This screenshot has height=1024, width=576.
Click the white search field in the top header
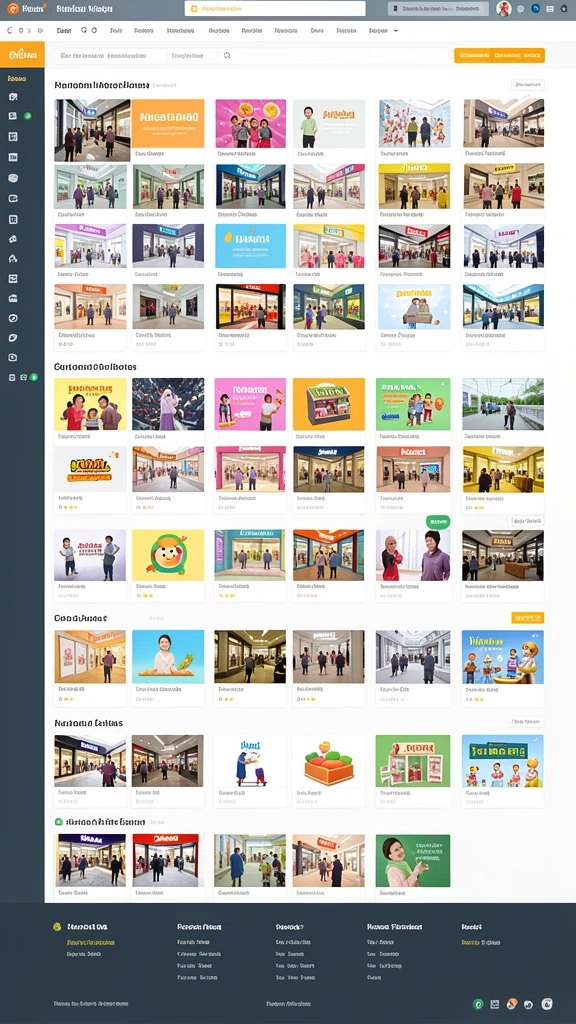point(275,8)
